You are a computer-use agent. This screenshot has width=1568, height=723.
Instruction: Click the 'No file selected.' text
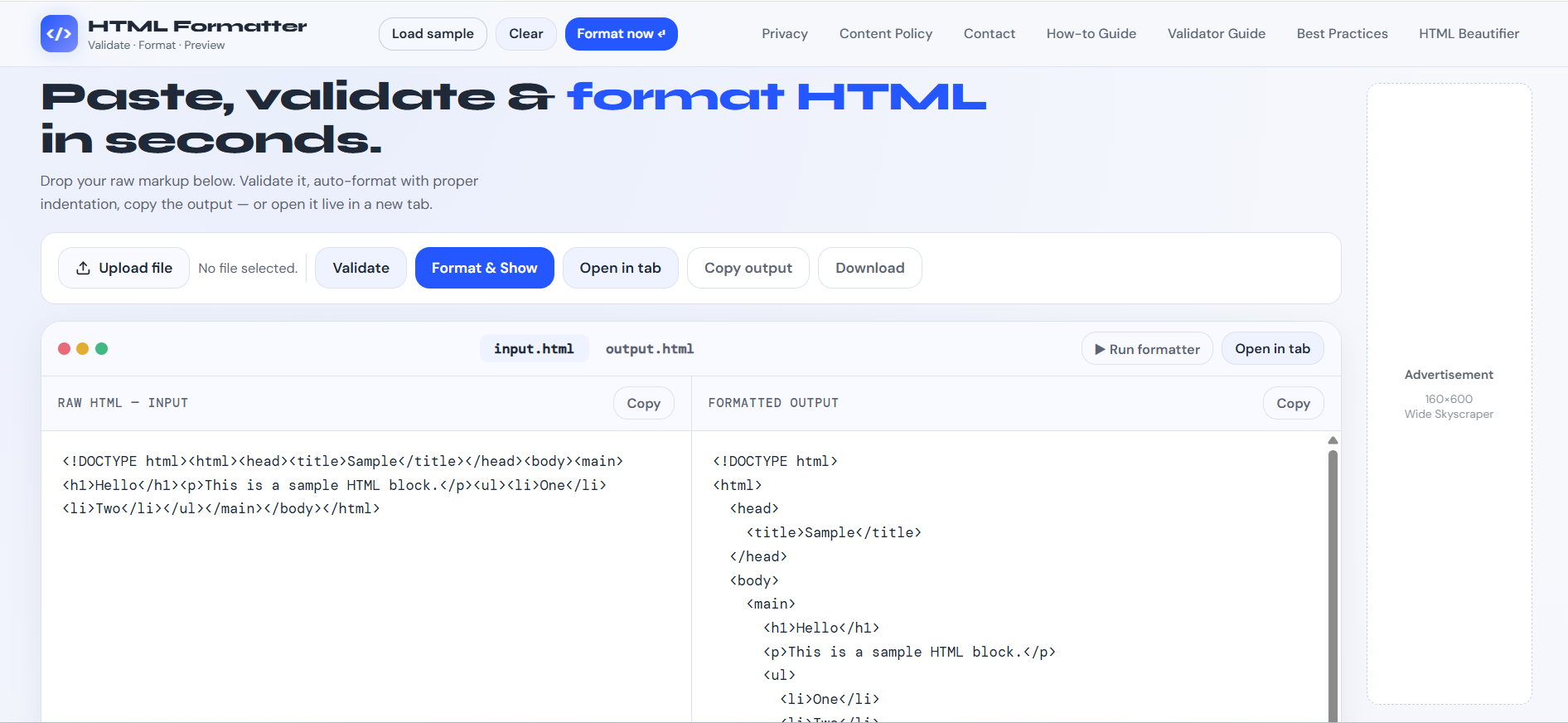tap(248, 268)
